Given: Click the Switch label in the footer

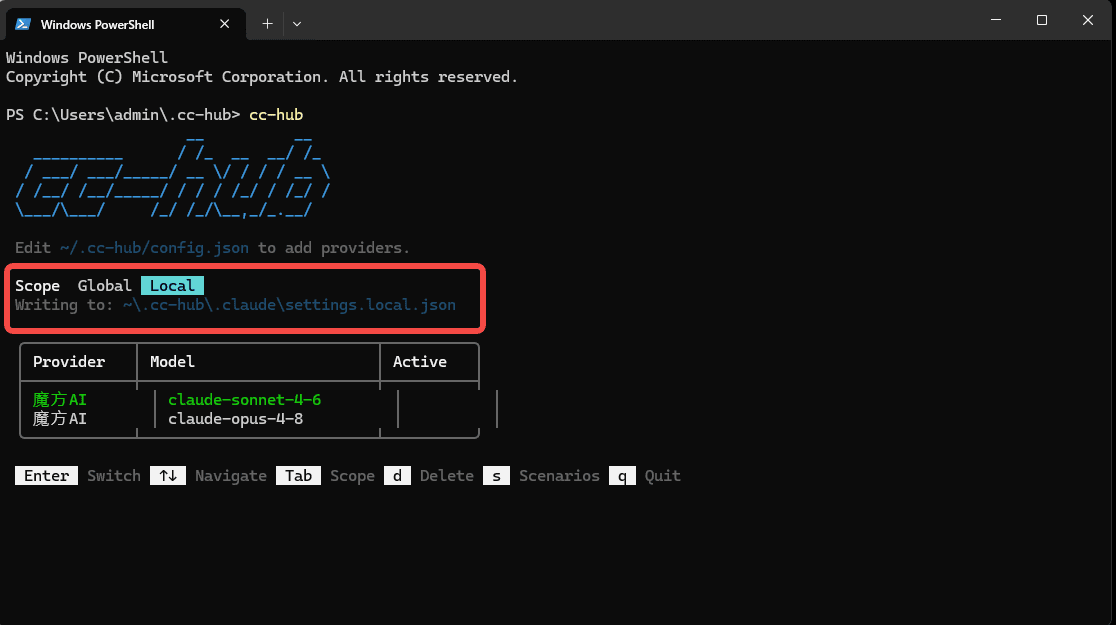Looking at the screenshot, I should click(x=114, y=476).
